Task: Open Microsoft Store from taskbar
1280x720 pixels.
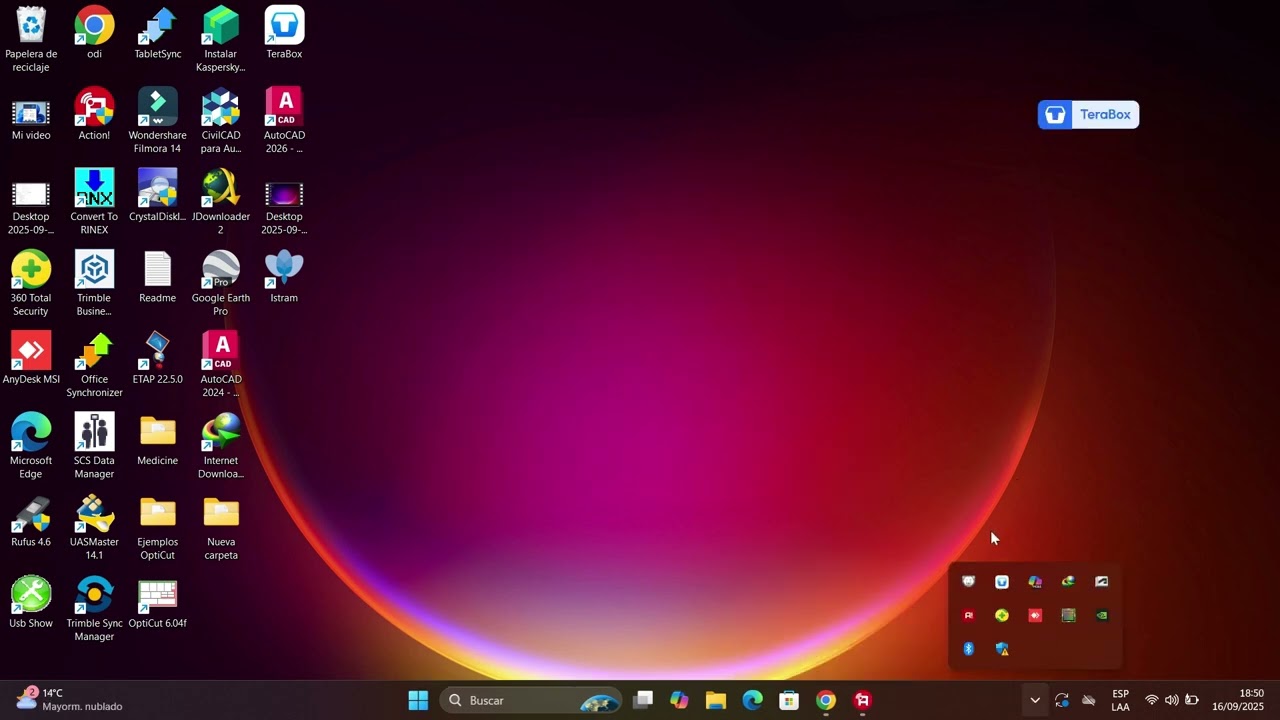Action: click(789, 700)
